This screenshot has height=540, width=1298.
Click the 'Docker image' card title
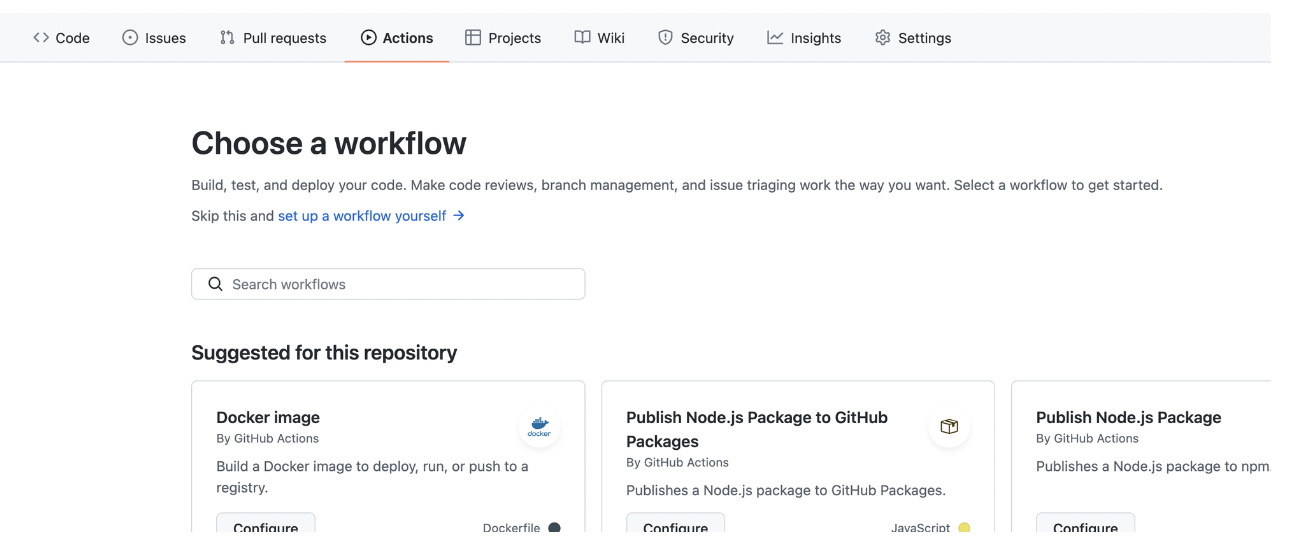[x=268, y=417]
